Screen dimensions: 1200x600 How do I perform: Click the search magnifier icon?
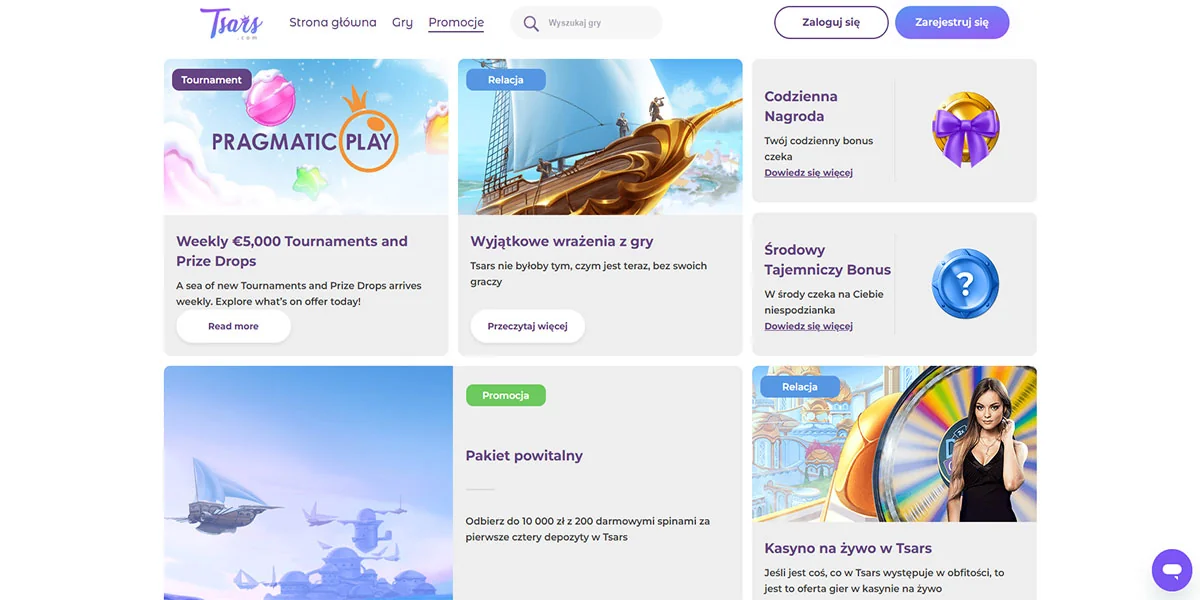click(531, 23)
